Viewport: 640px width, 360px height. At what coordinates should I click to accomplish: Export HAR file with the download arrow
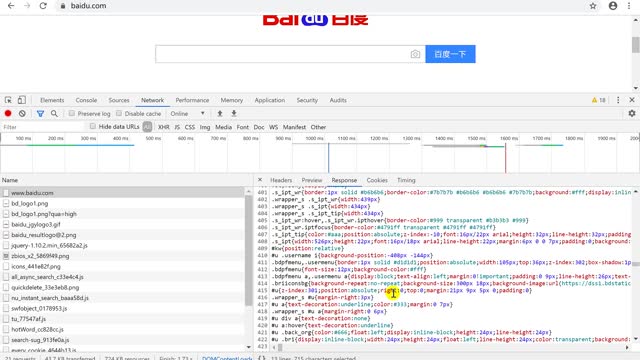(x=234, y=113)
